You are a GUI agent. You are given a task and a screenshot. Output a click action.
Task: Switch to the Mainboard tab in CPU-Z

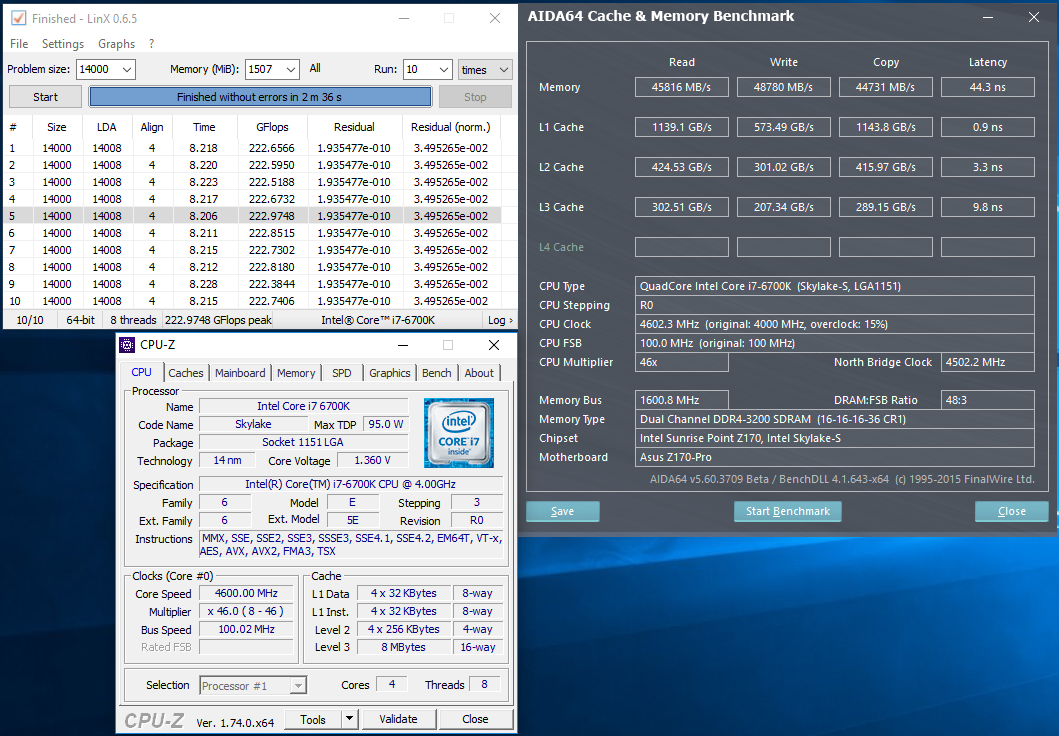click(x=240, y=373)
